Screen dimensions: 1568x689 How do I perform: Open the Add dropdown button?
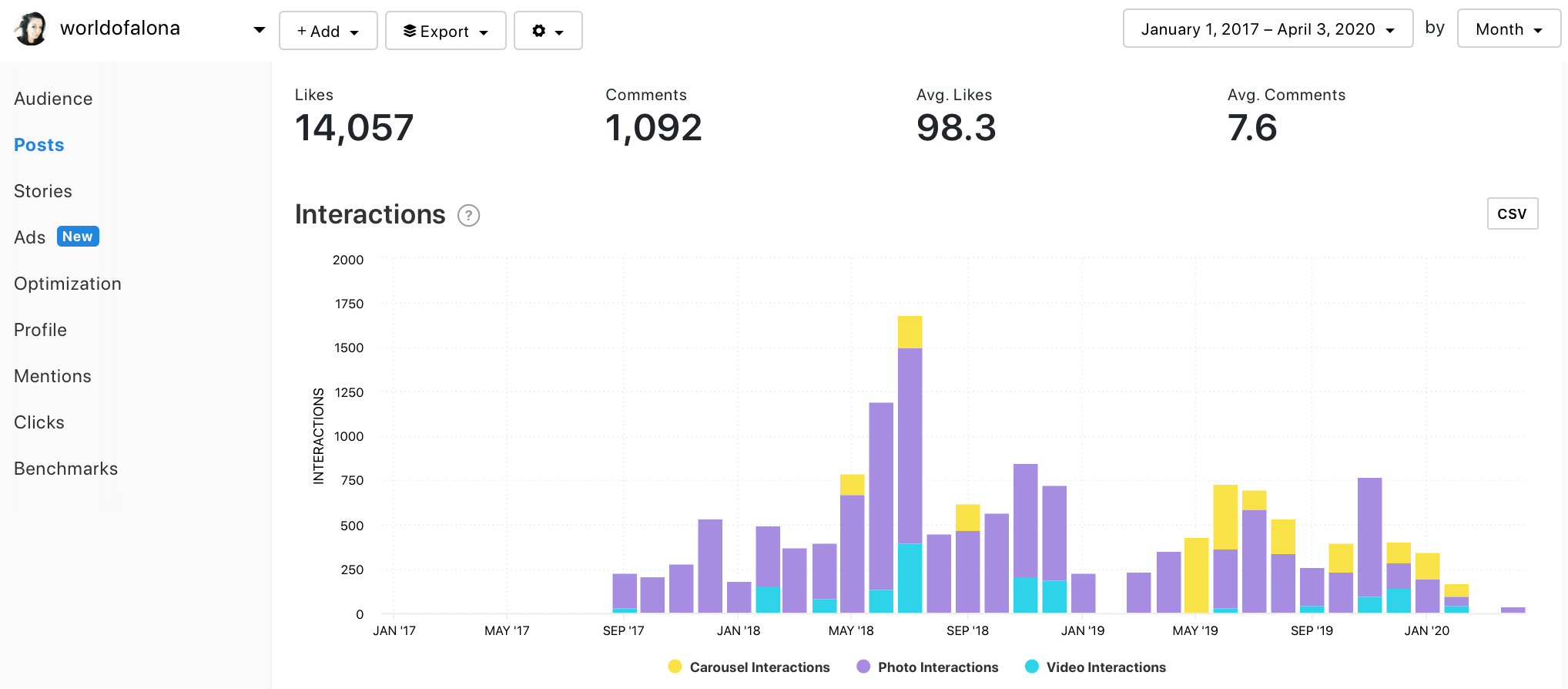tap(328, 31)
